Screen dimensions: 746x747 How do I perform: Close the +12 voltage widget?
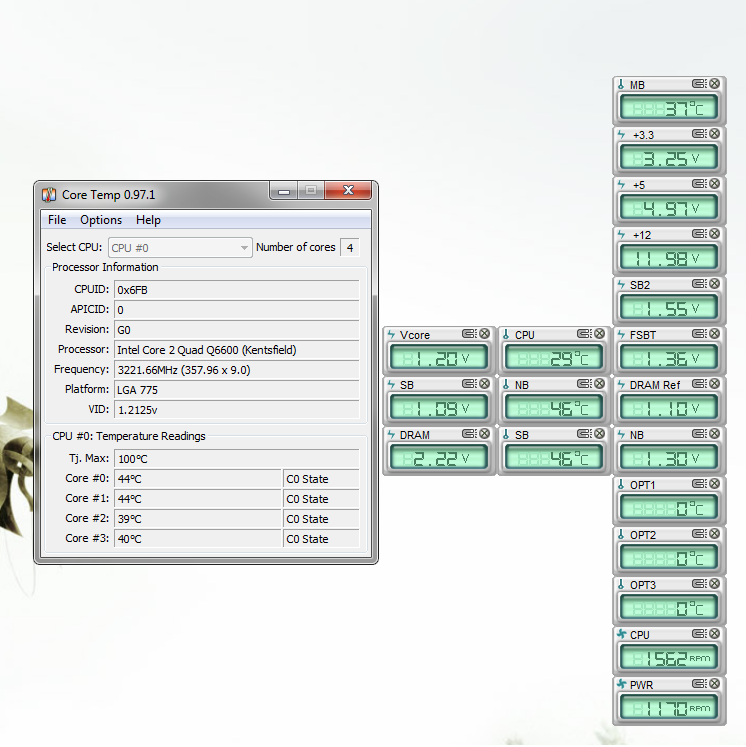pos(714,234)
